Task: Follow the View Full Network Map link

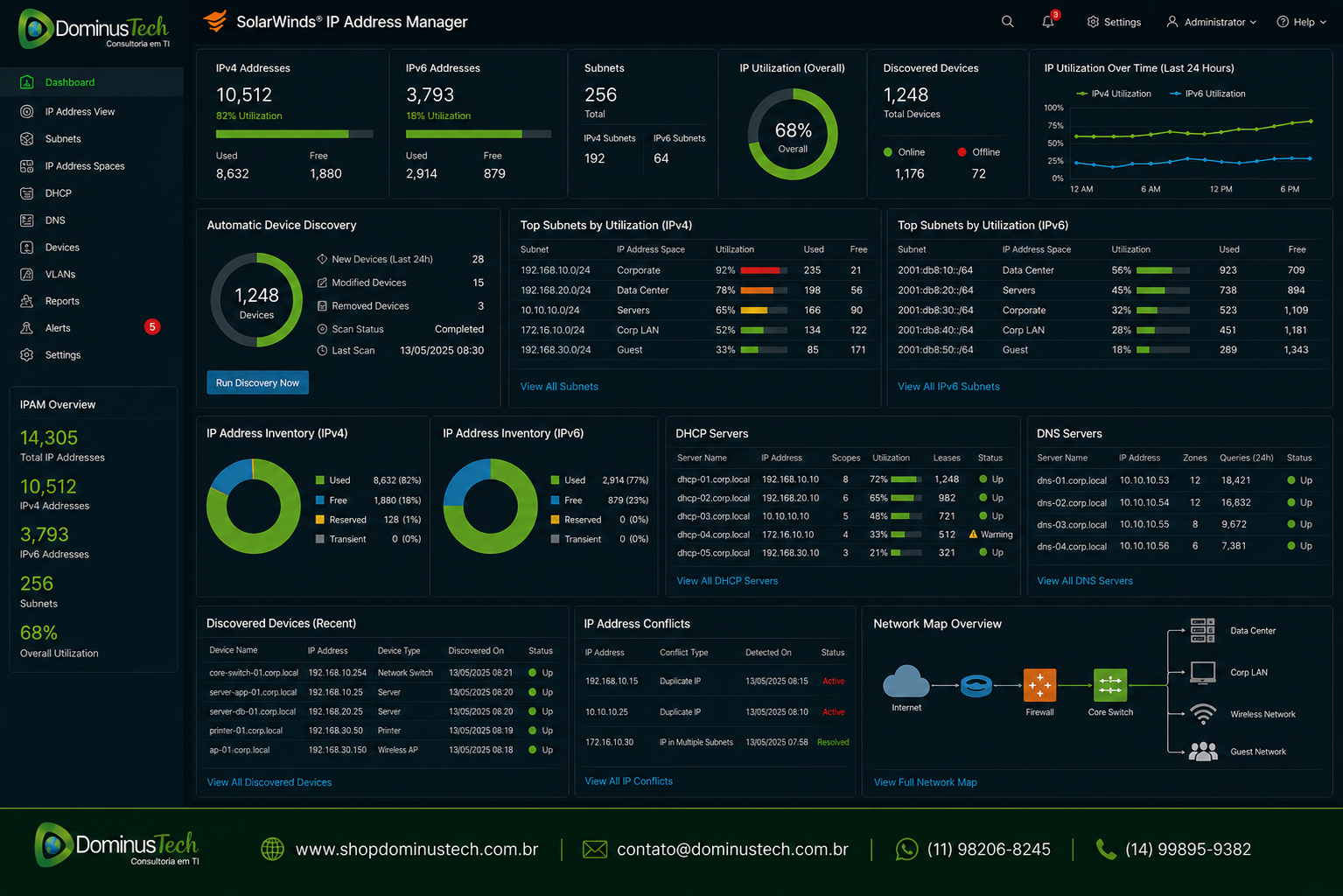Action: click(926, 782)
